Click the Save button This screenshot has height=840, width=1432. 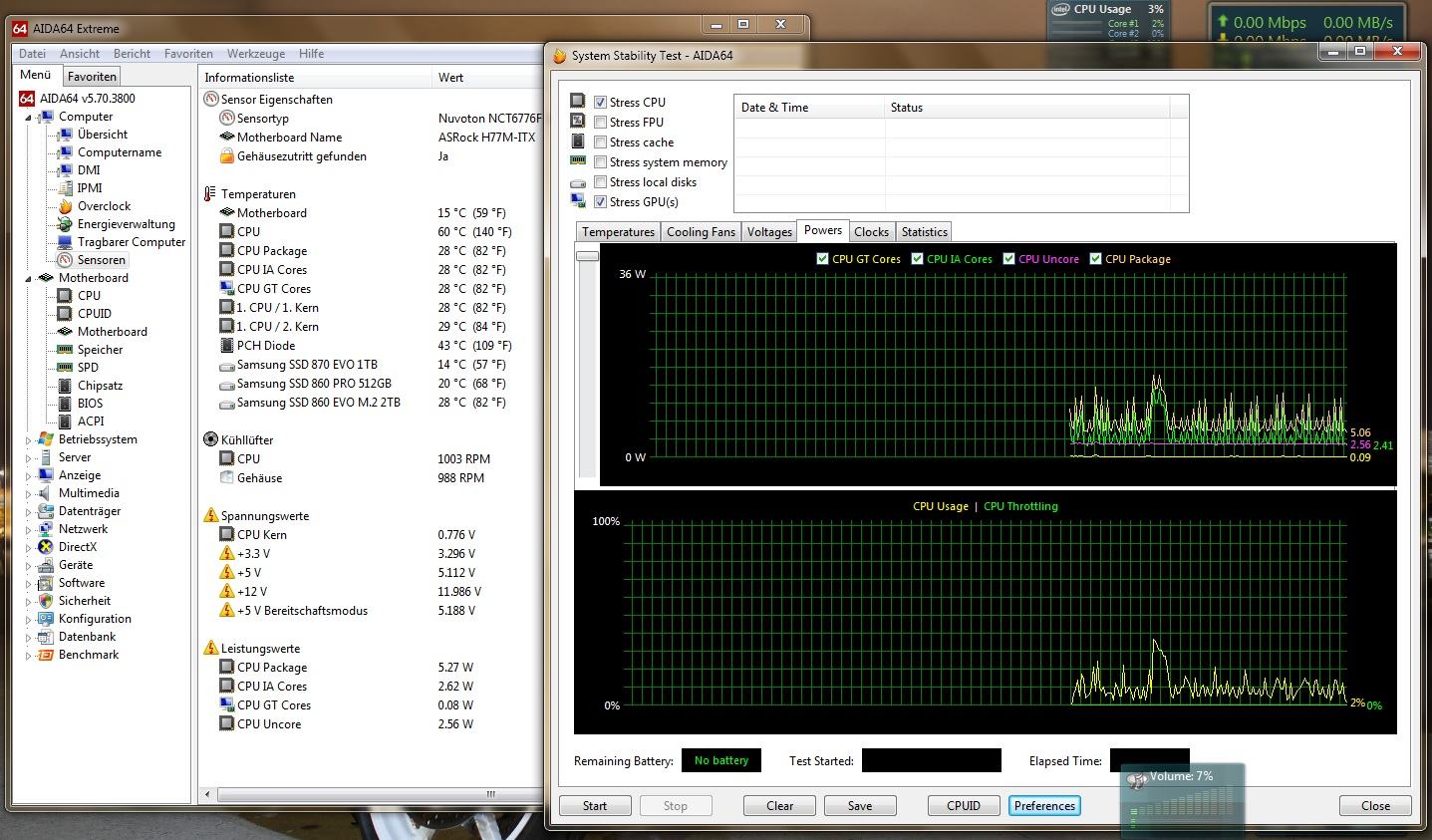pyautogui.click(x=860, y=806)
